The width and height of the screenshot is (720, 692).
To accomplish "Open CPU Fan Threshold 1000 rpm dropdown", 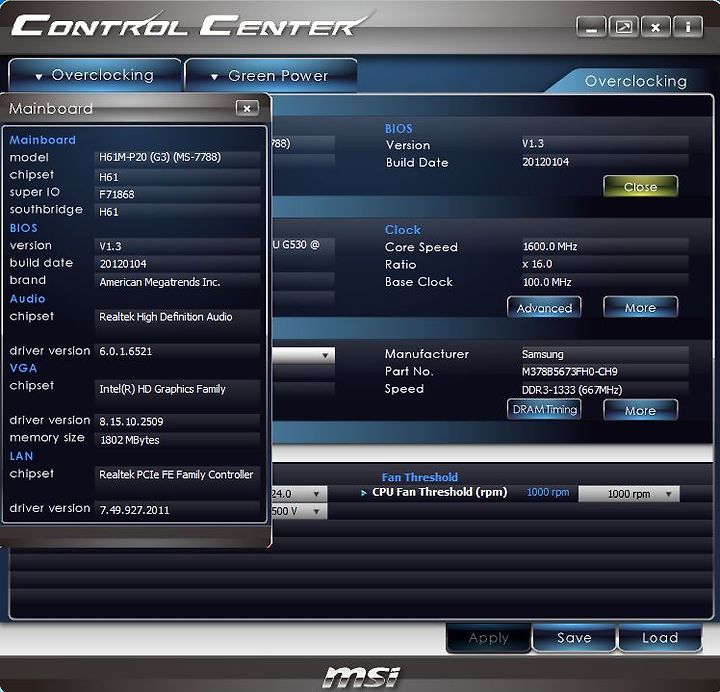I will (x=629, y=494).
